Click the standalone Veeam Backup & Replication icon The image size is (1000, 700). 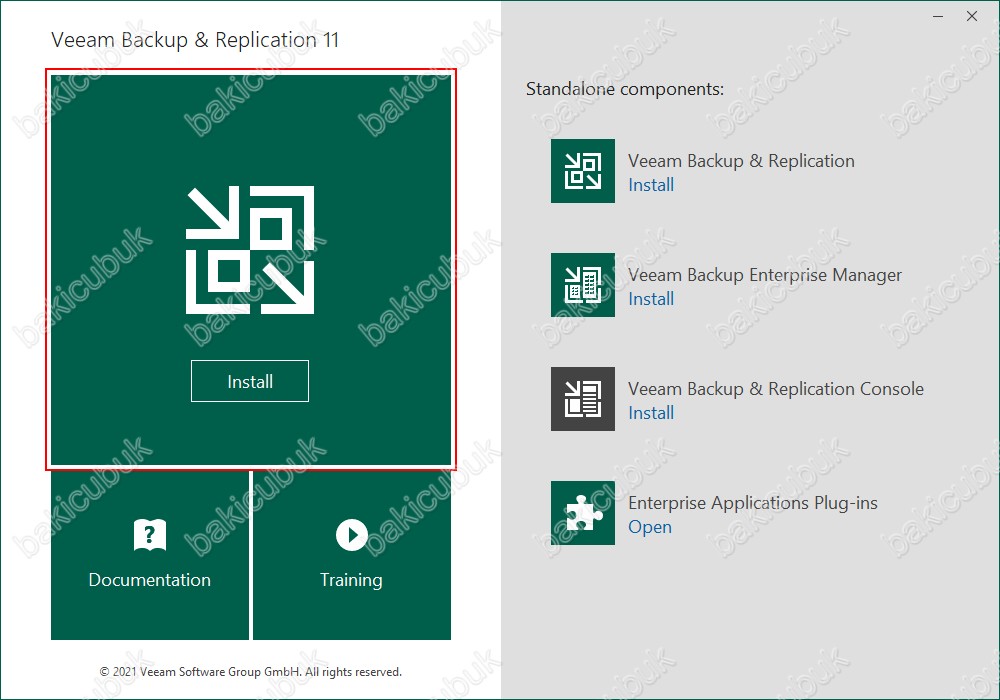(583, 171)
